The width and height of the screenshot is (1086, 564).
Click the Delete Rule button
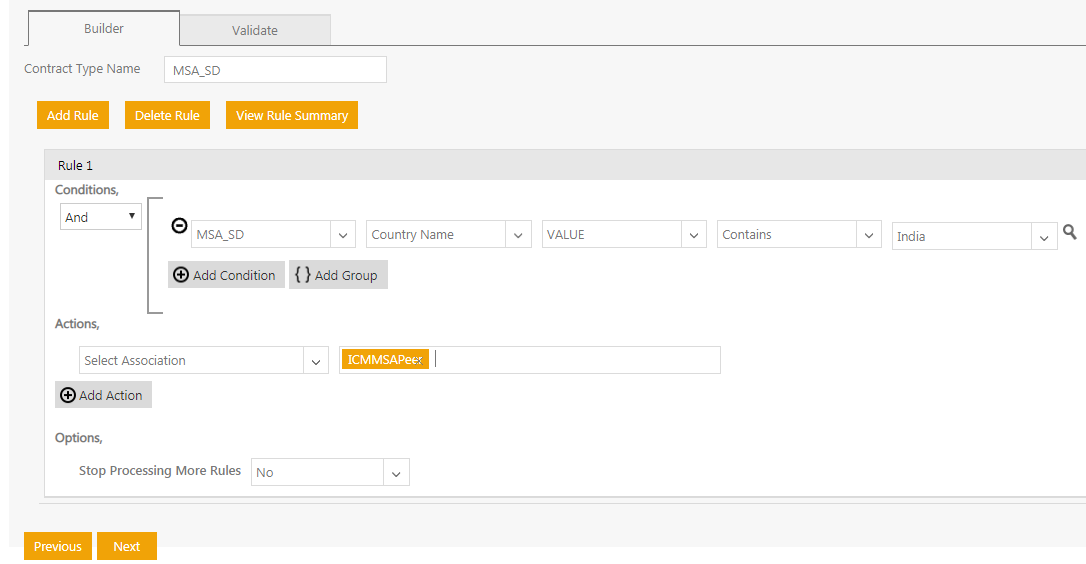click(167, 115)
